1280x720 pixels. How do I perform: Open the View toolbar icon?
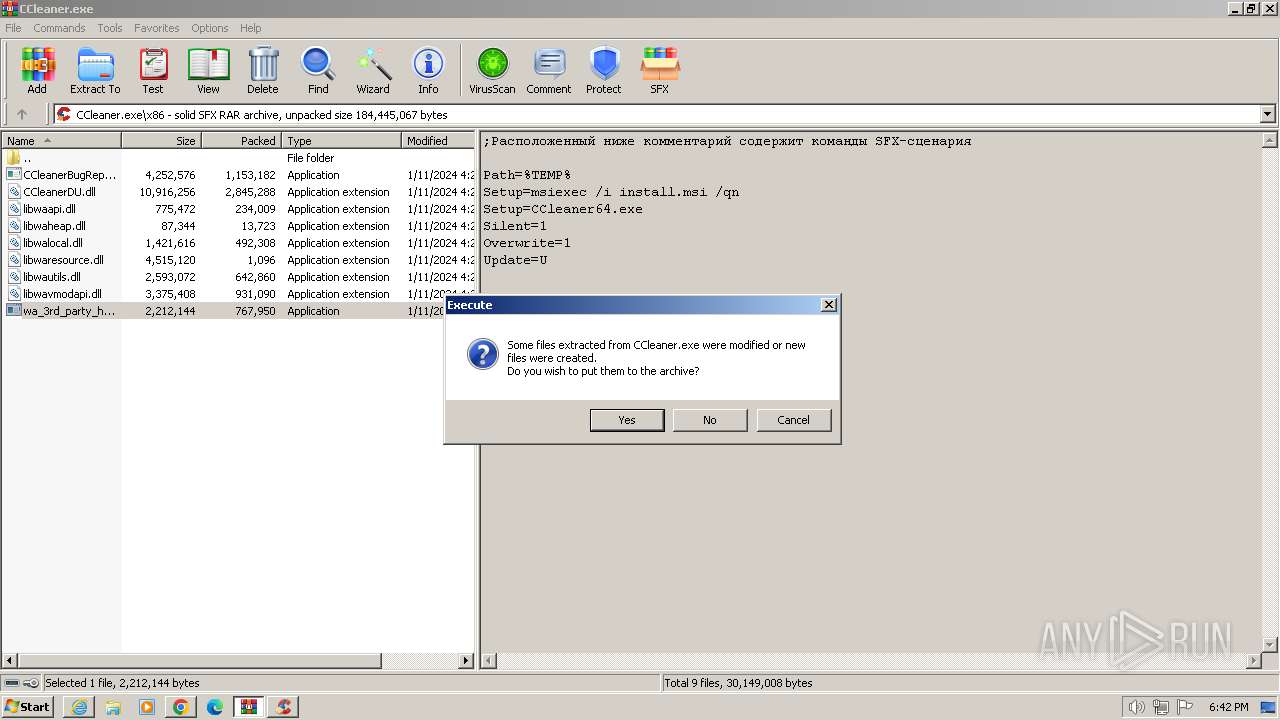tap(208, 71)
